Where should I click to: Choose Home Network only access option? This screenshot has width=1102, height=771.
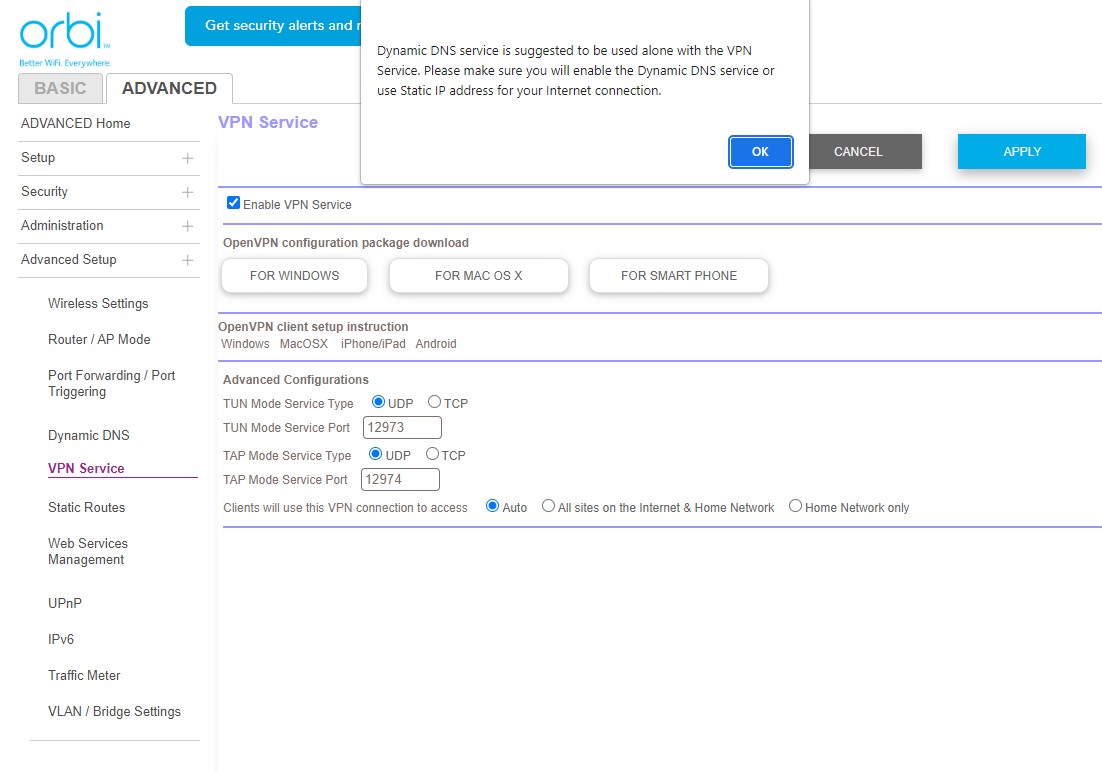point(796,506)
